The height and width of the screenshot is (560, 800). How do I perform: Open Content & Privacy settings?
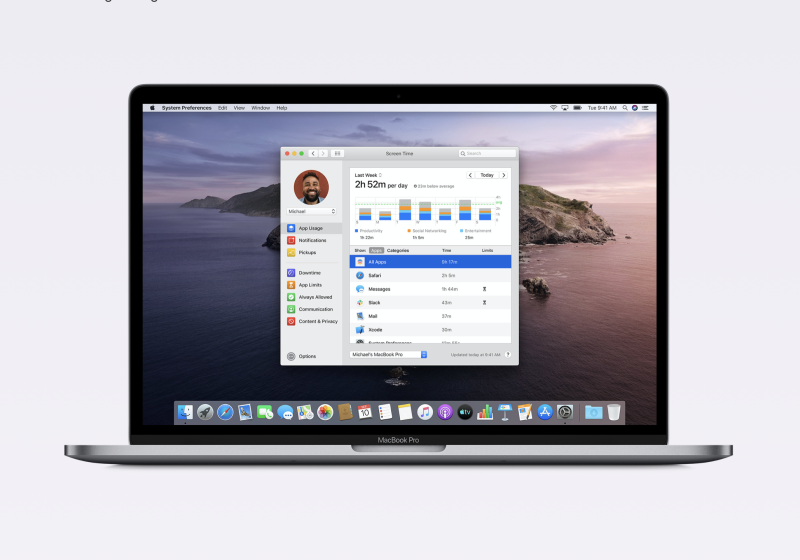pyautogui.click(x=317, y=321)
